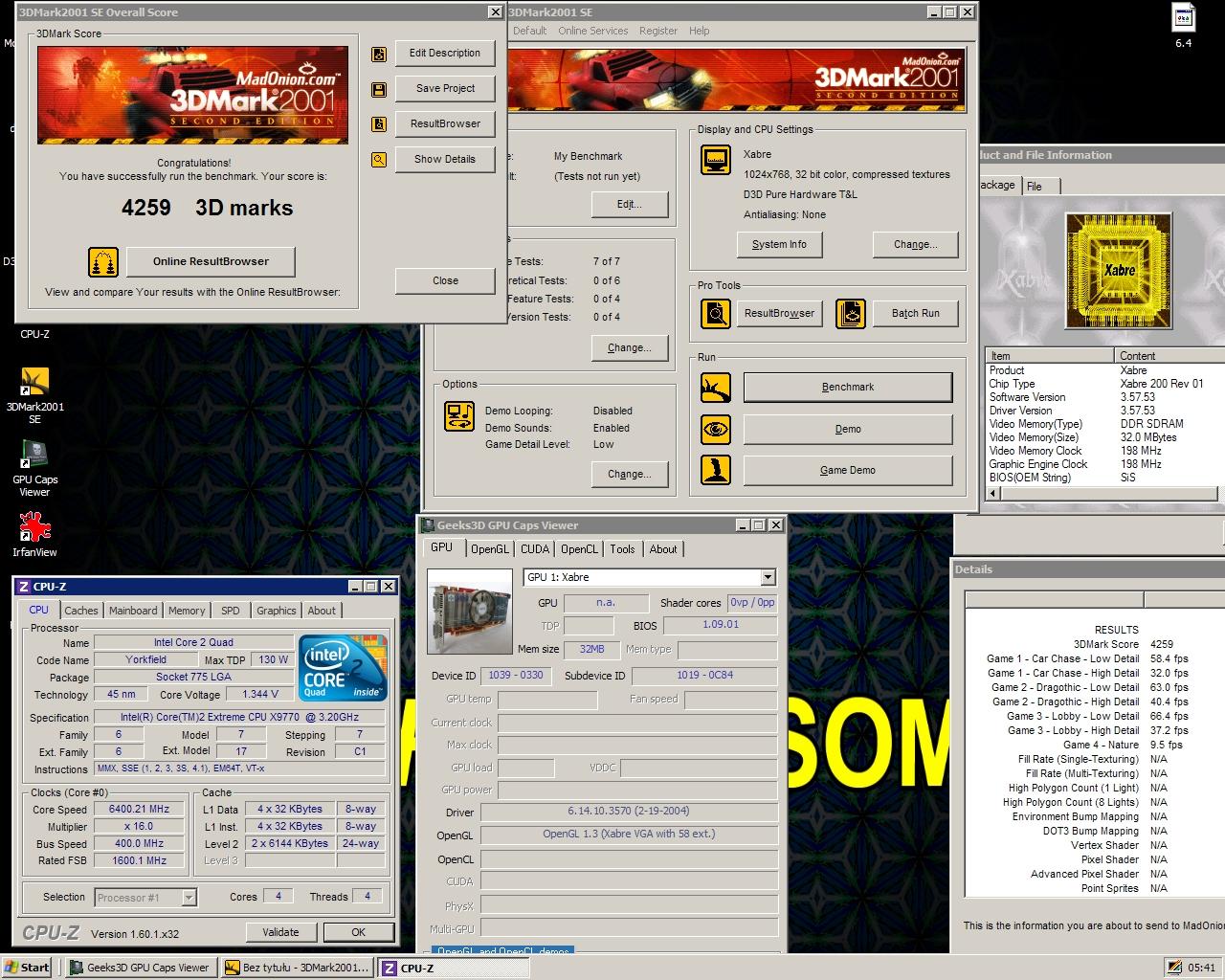
Task: Click the Options demo looping icon
Action: click(460, 416)
